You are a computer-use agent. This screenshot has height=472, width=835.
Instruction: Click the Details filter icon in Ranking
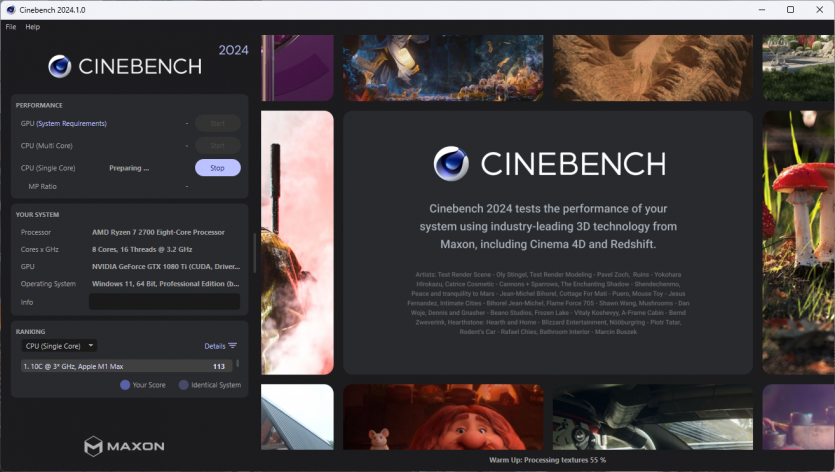[233, 346]
